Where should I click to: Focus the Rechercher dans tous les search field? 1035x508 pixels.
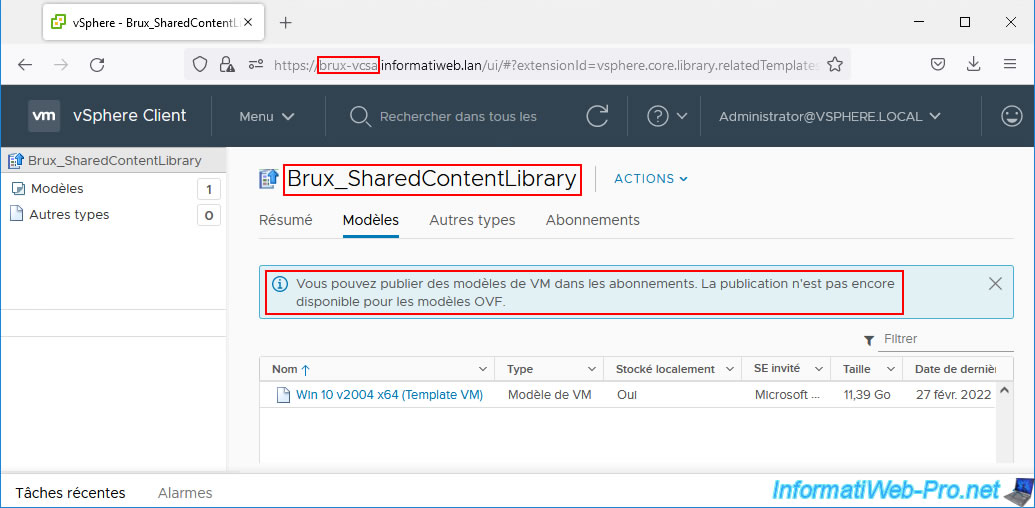pyautogui.click(x=458, y=117)
